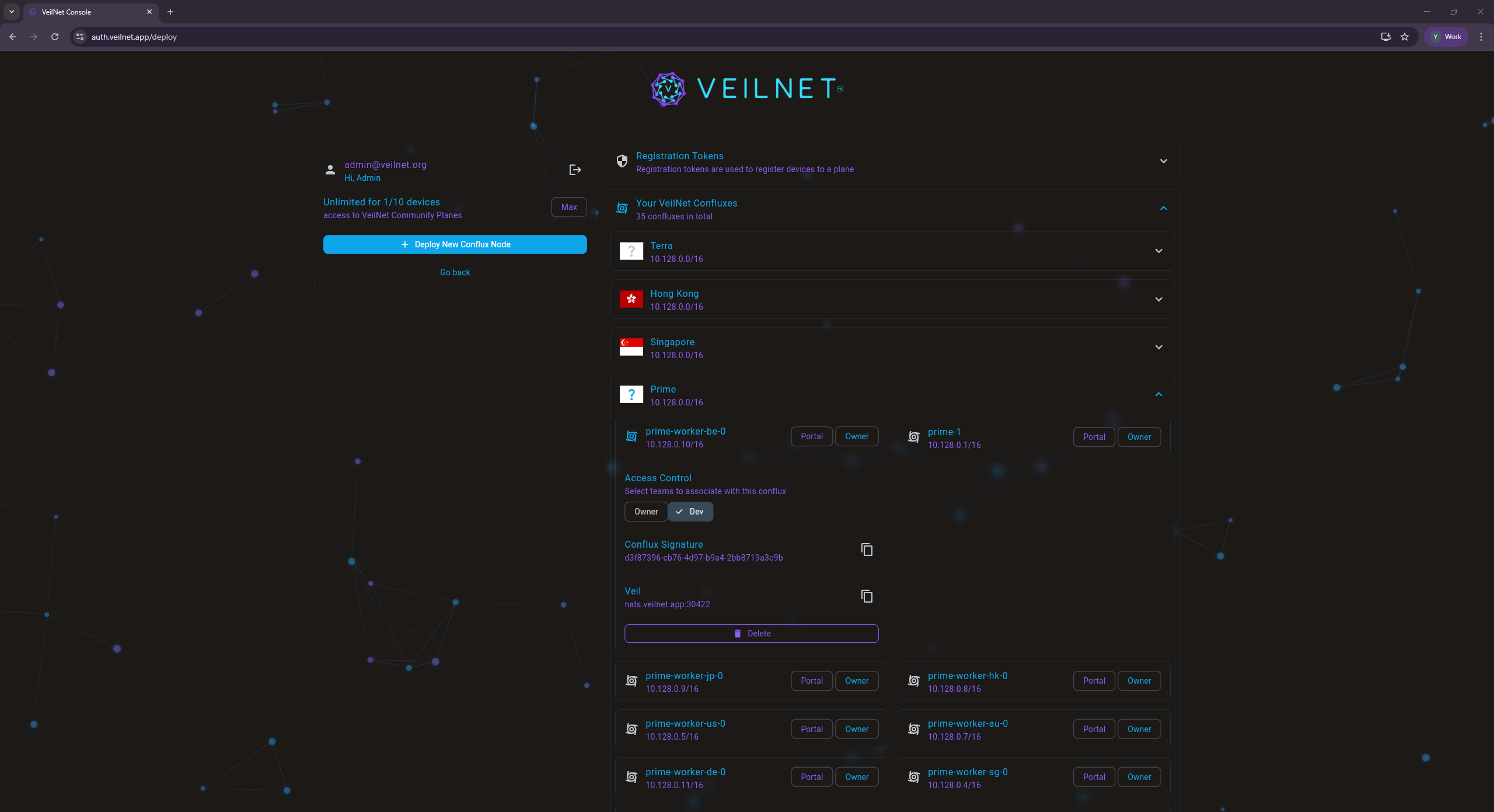The image size is (1494, 812).
Task: Click the logout icon beside admin email
Action: pyautogui.click(x=575, y=170)
